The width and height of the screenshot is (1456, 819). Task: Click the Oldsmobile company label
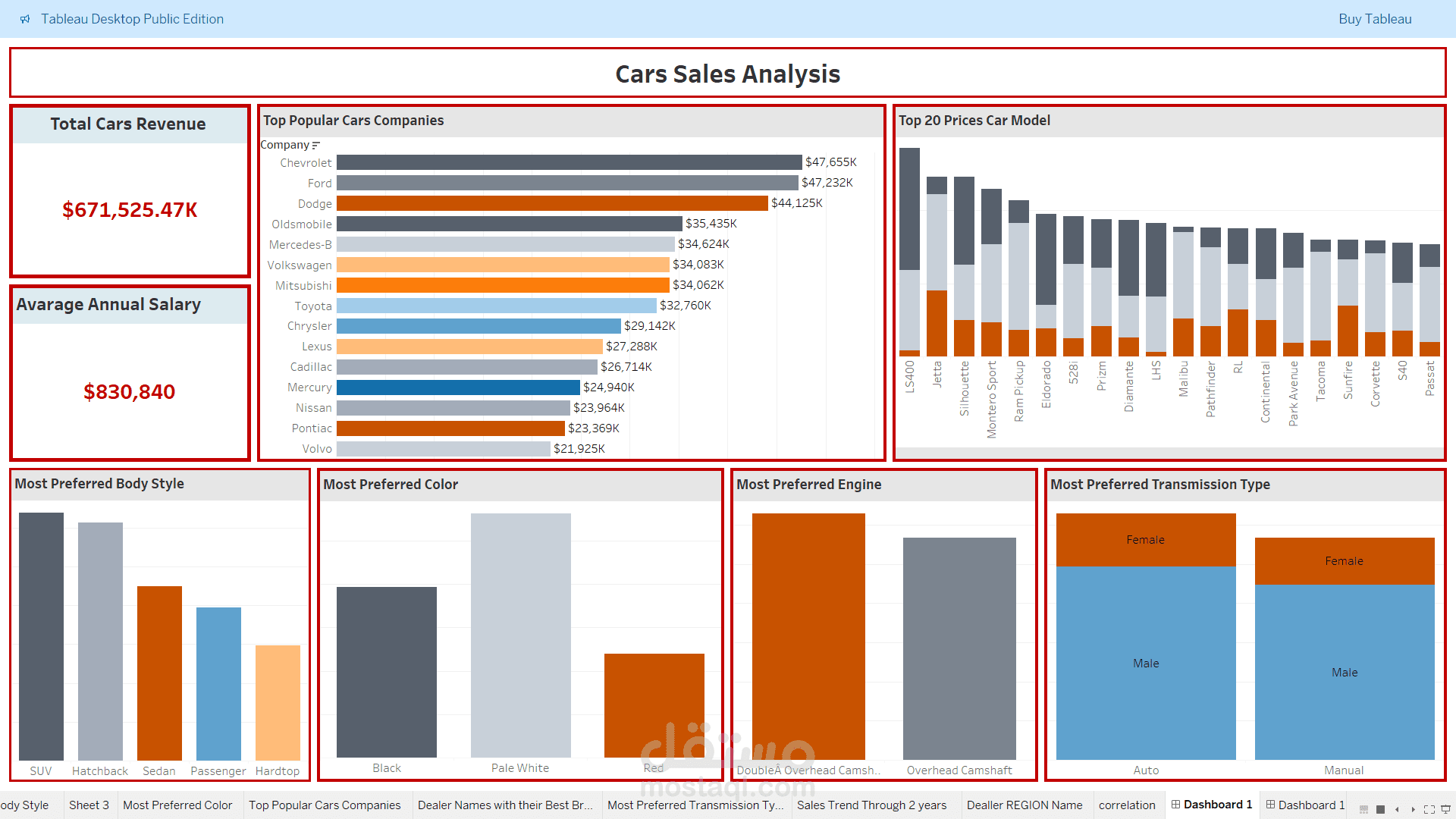click(302, 224)
